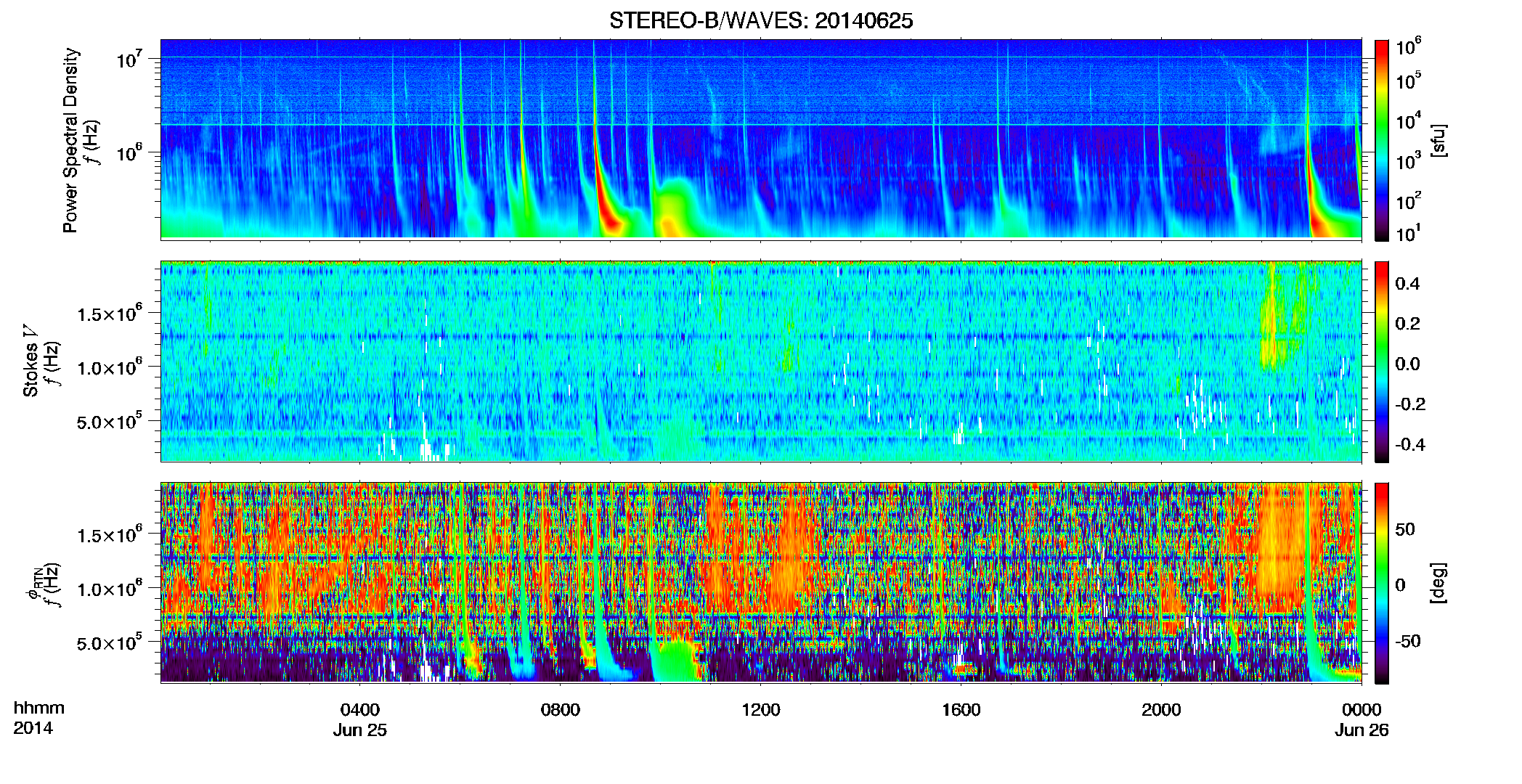Click the 10^6 label on the sfu colorbar
This screenshot has height=784, width=1522.
tap(1409, 47)
